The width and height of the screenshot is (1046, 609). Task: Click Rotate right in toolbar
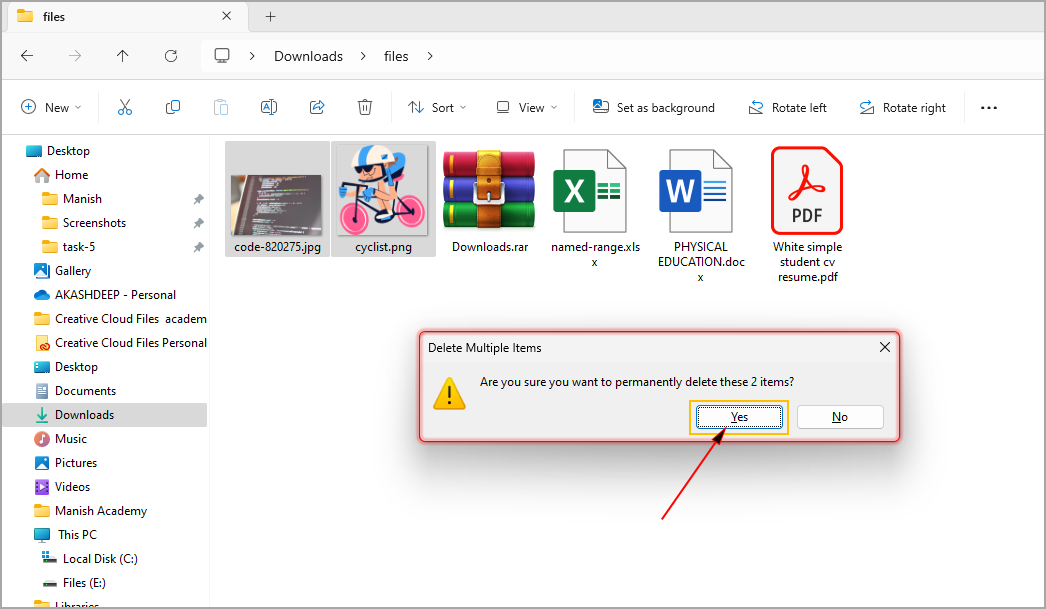pyautogui.click(x=902, y=108)
